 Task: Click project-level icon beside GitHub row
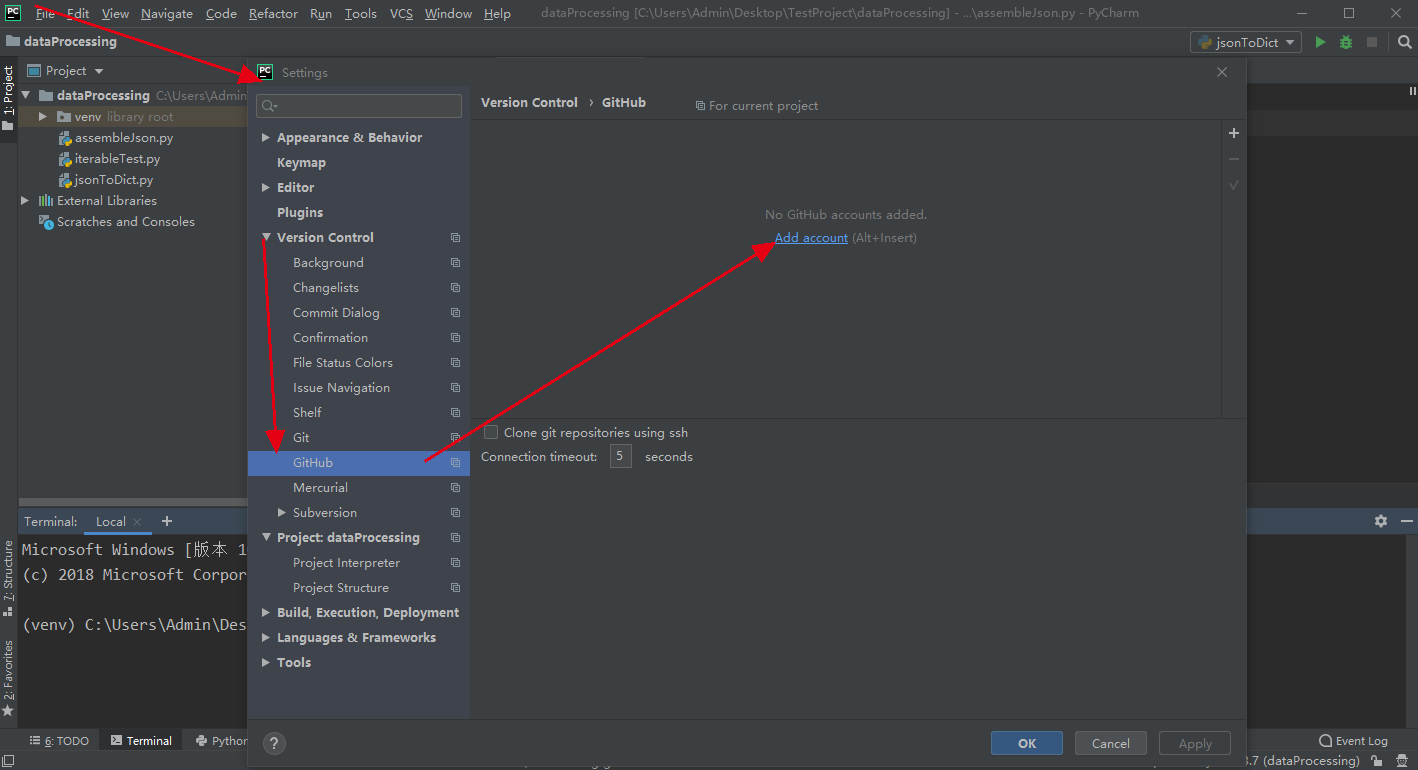coord(455,463)
